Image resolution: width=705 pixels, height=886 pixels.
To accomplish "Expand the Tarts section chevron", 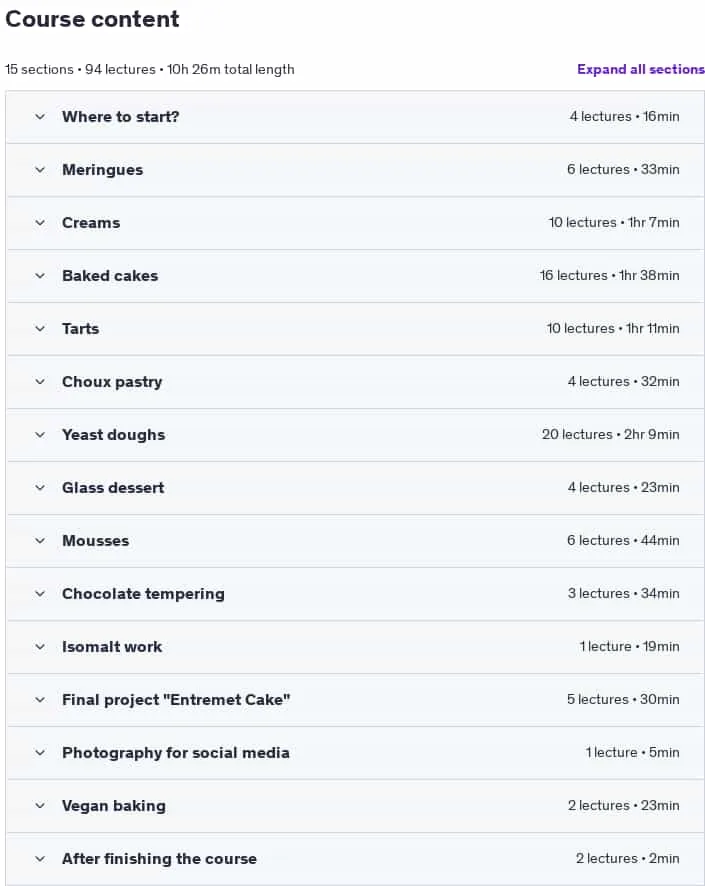I will (x=40, y=329).
